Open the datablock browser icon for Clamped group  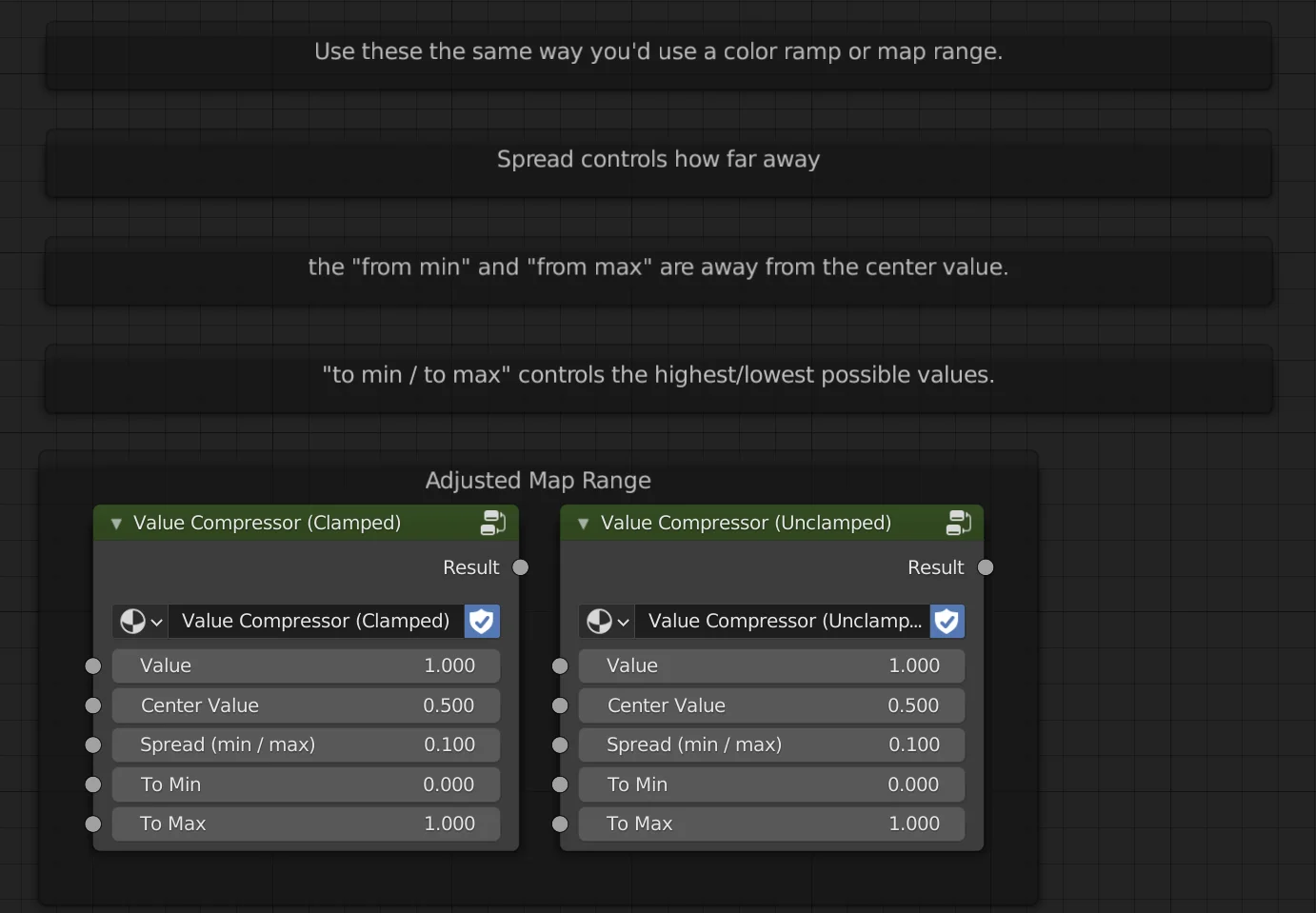pos(134,621)
